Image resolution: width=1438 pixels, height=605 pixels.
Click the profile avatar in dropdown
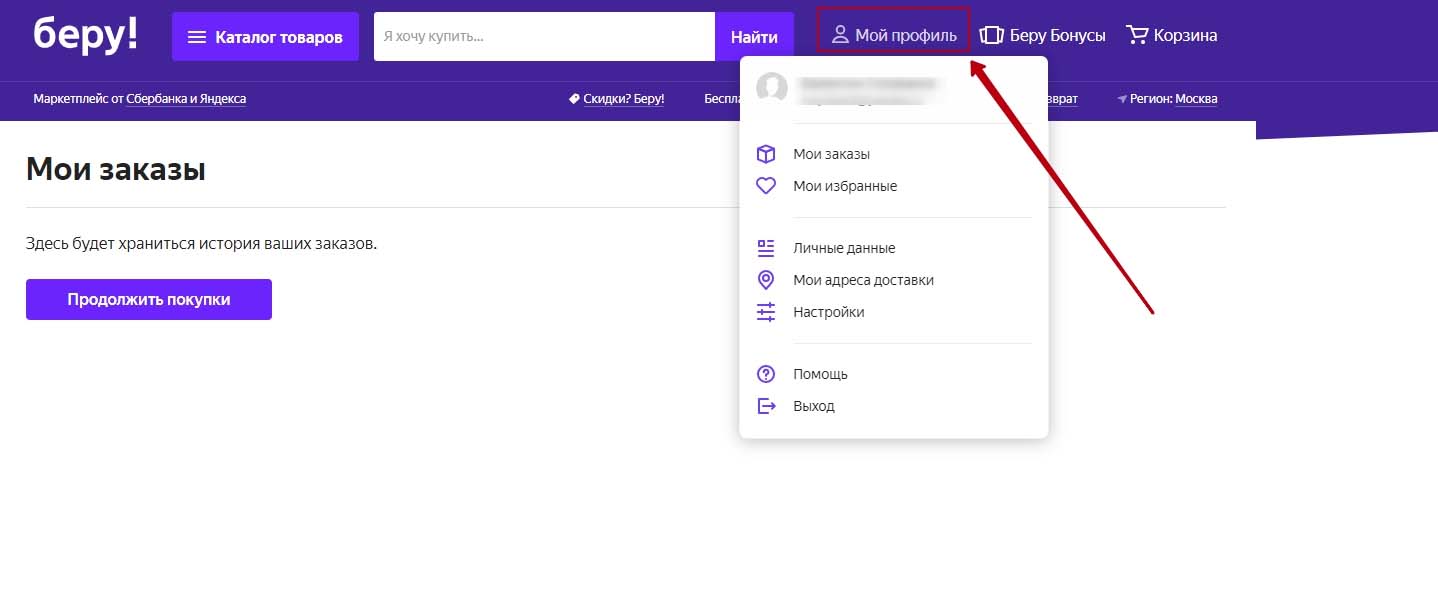[x=772, y=88]
